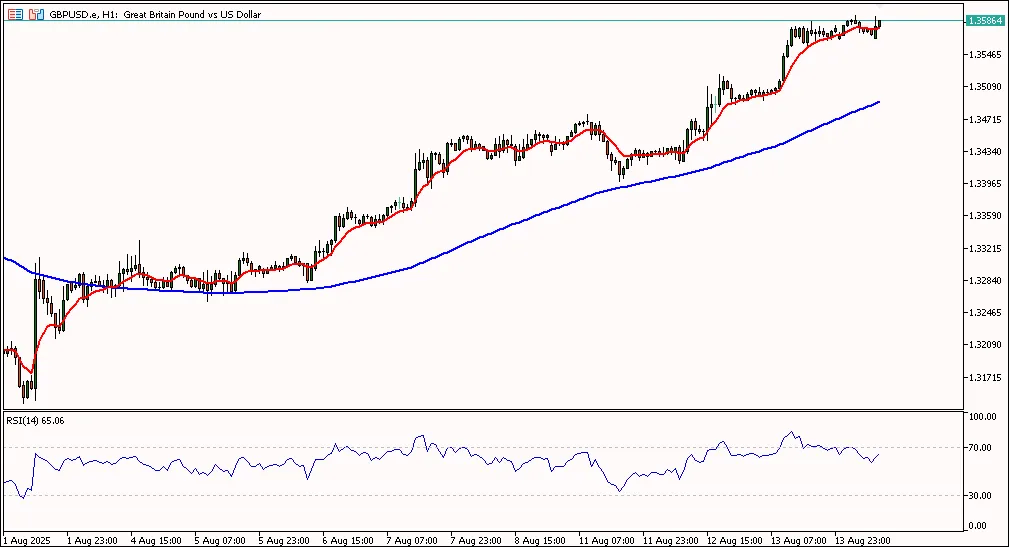1009x547 pixels.
Task: Click time axis label 12 Aug 15:00
Action: 734,541
